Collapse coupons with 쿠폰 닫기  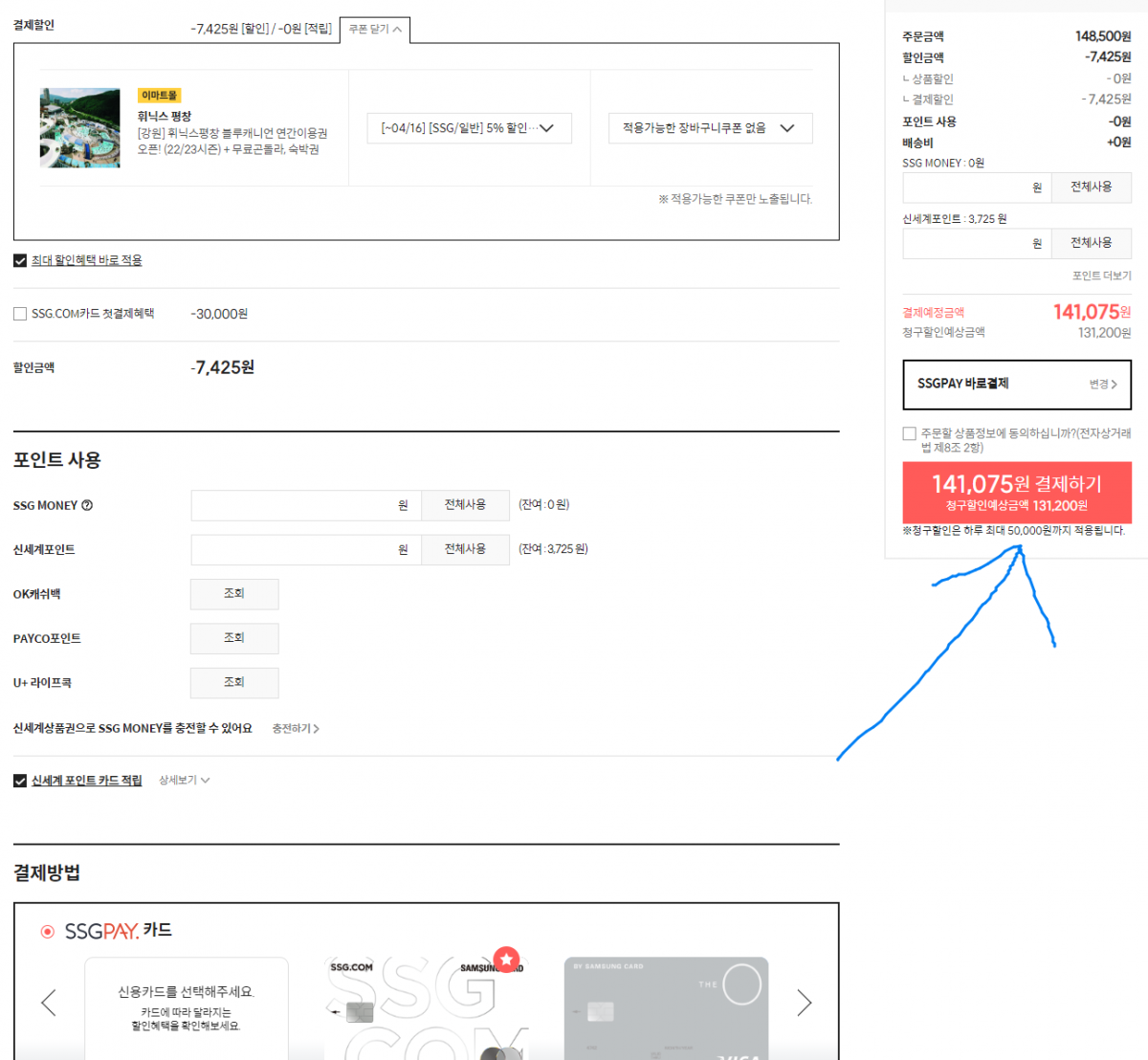(x=375, y=30)
